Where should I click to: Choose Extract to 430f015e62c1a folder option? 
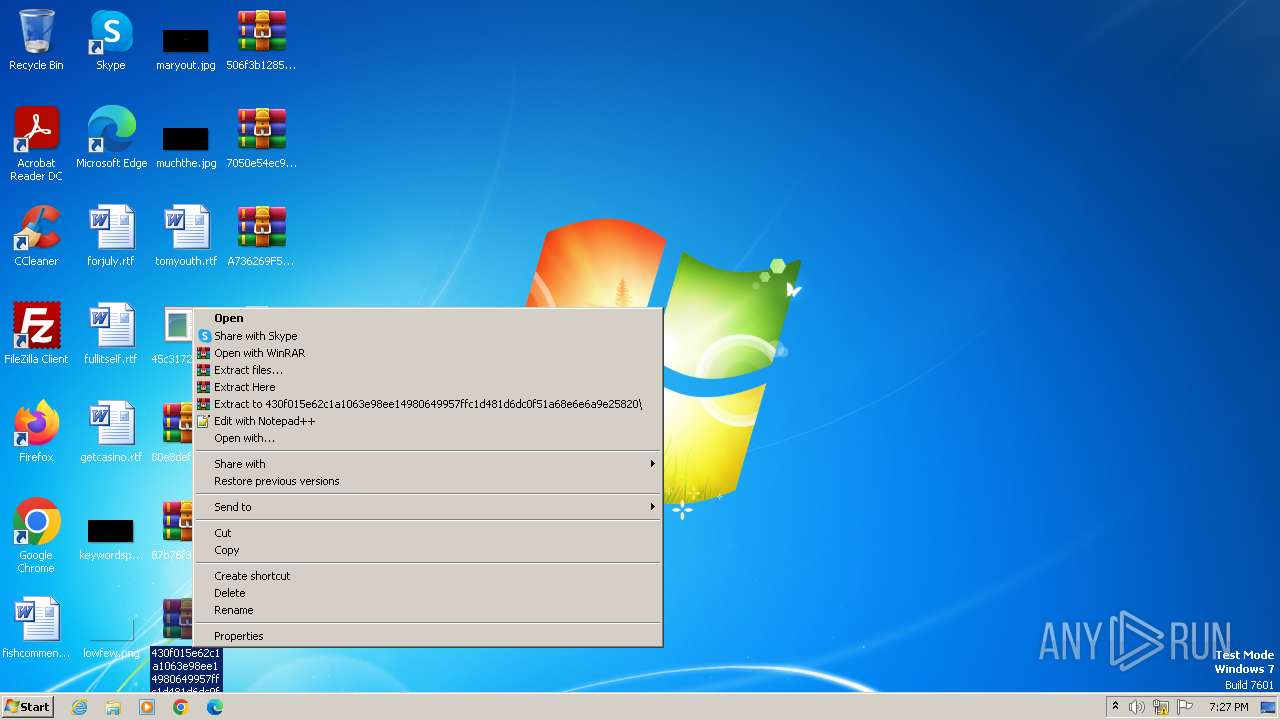(x=428, y=404)
